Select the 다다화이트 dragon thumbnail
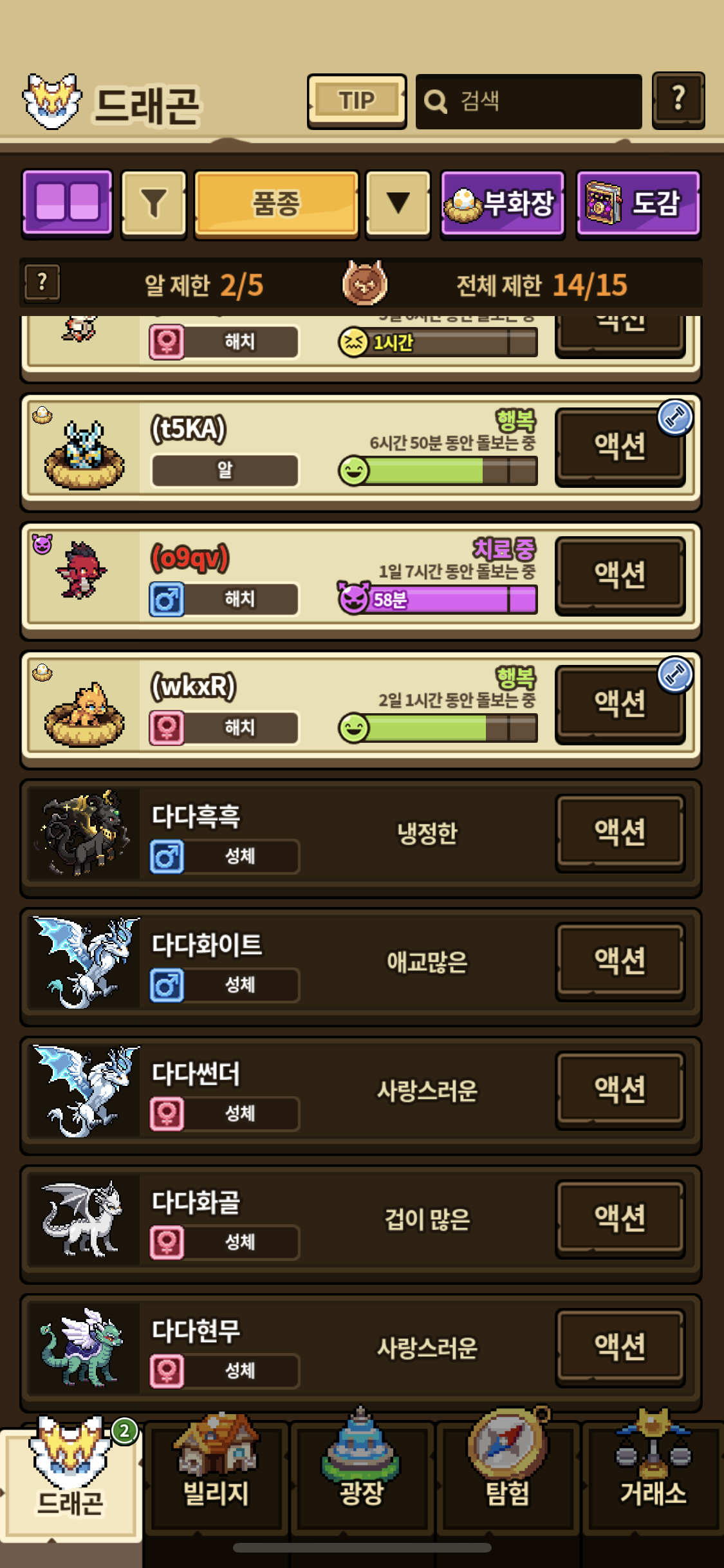 tap(84, 962)
